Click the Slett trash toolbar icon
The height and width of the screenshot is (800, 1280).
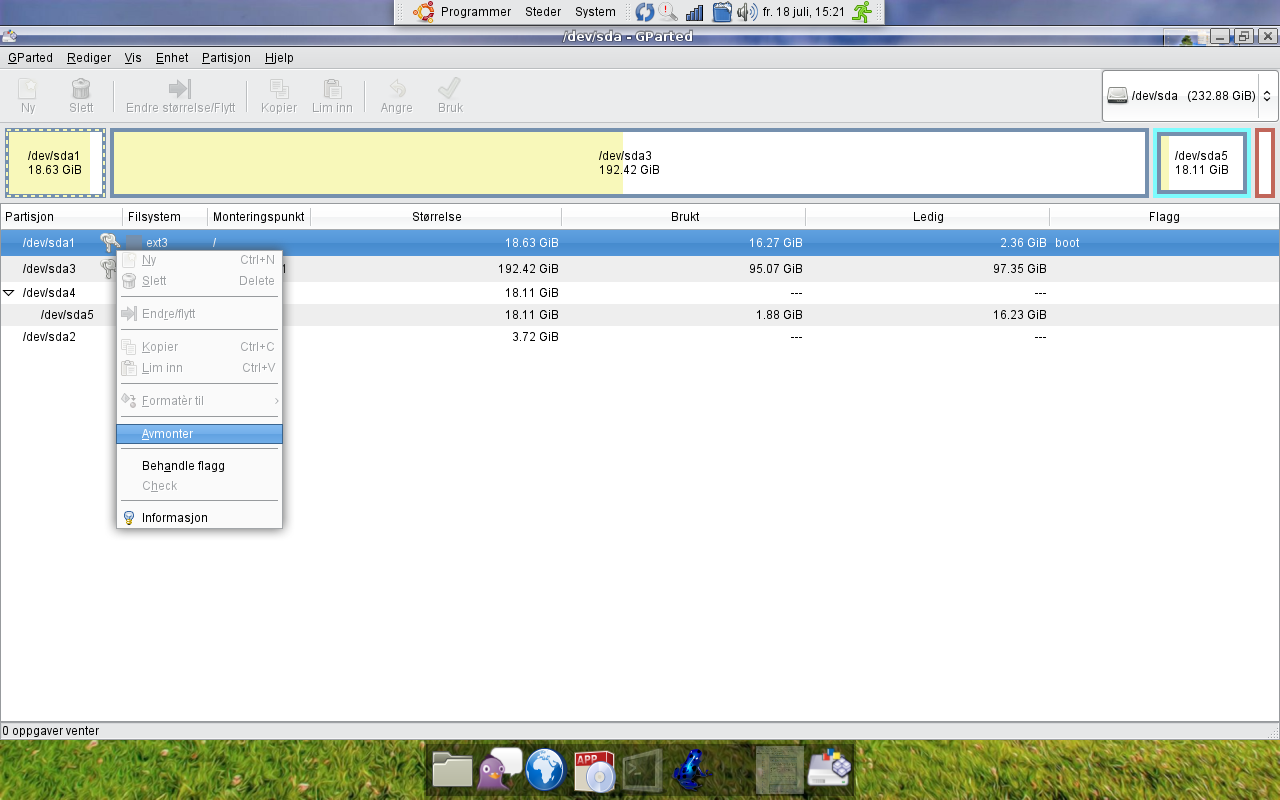pyautogui.click(x=81, y=89)
